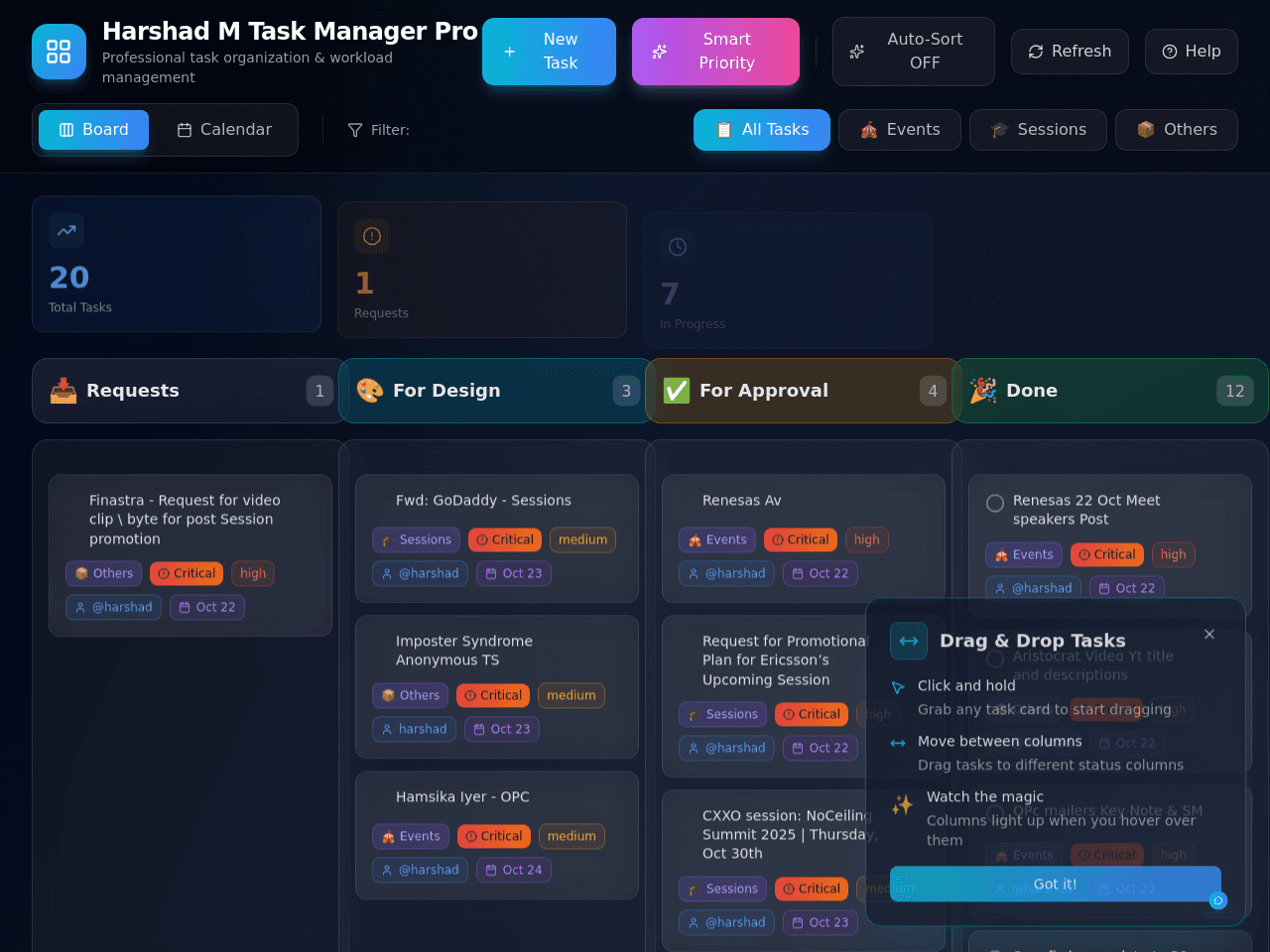Open the Imposter Syndrome Anonymous TS card
Viewport: 1270px width, 952px height.
tap(497, 686)
